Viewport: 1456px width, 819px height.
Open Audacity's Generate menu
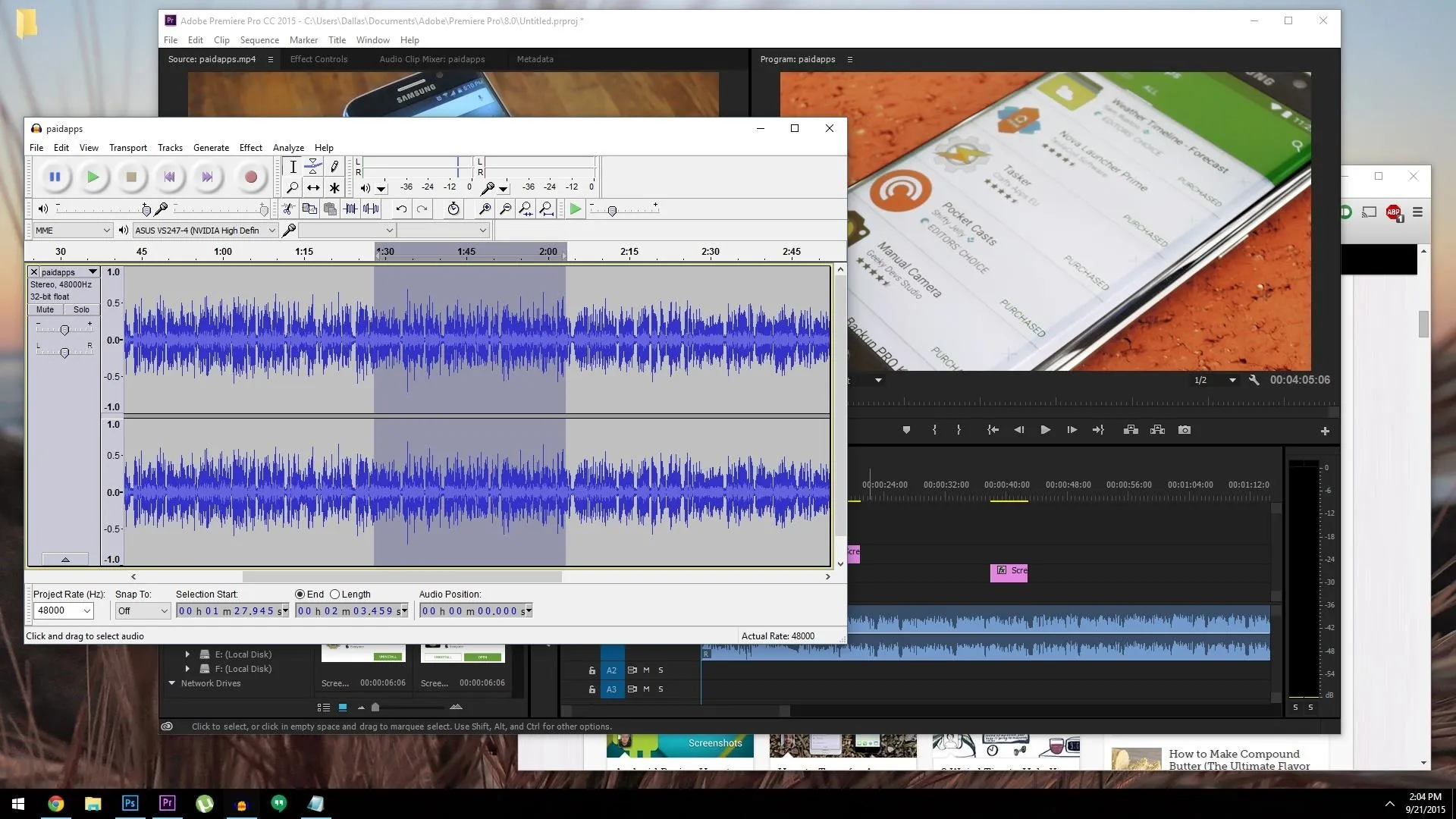point(211,148)
